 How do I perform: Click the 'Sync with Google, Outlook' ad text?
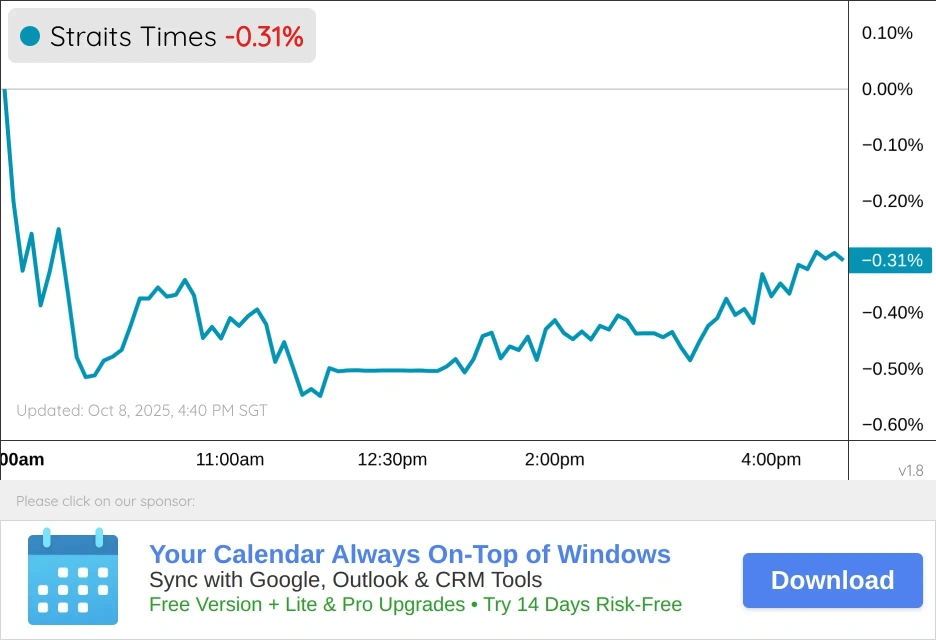click(345, 580)
